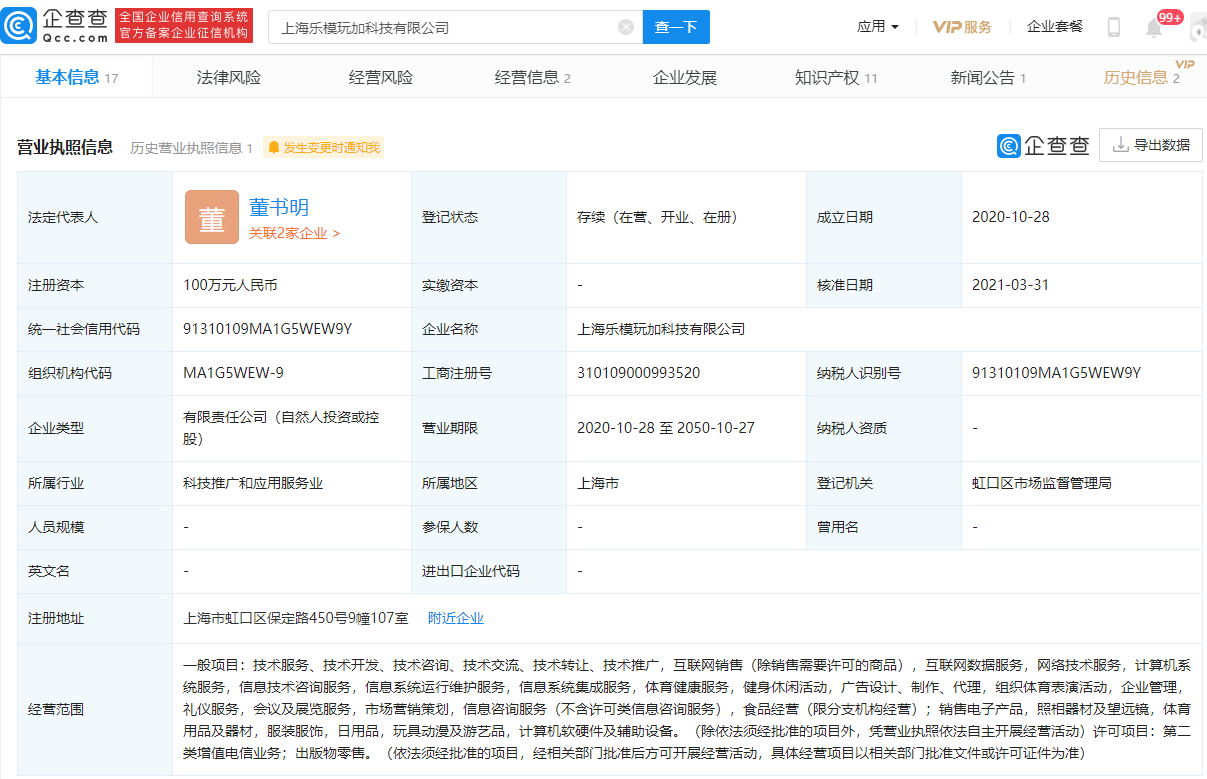
Task: Switch to the 知识产权 tab
Action: coord(836,77)
